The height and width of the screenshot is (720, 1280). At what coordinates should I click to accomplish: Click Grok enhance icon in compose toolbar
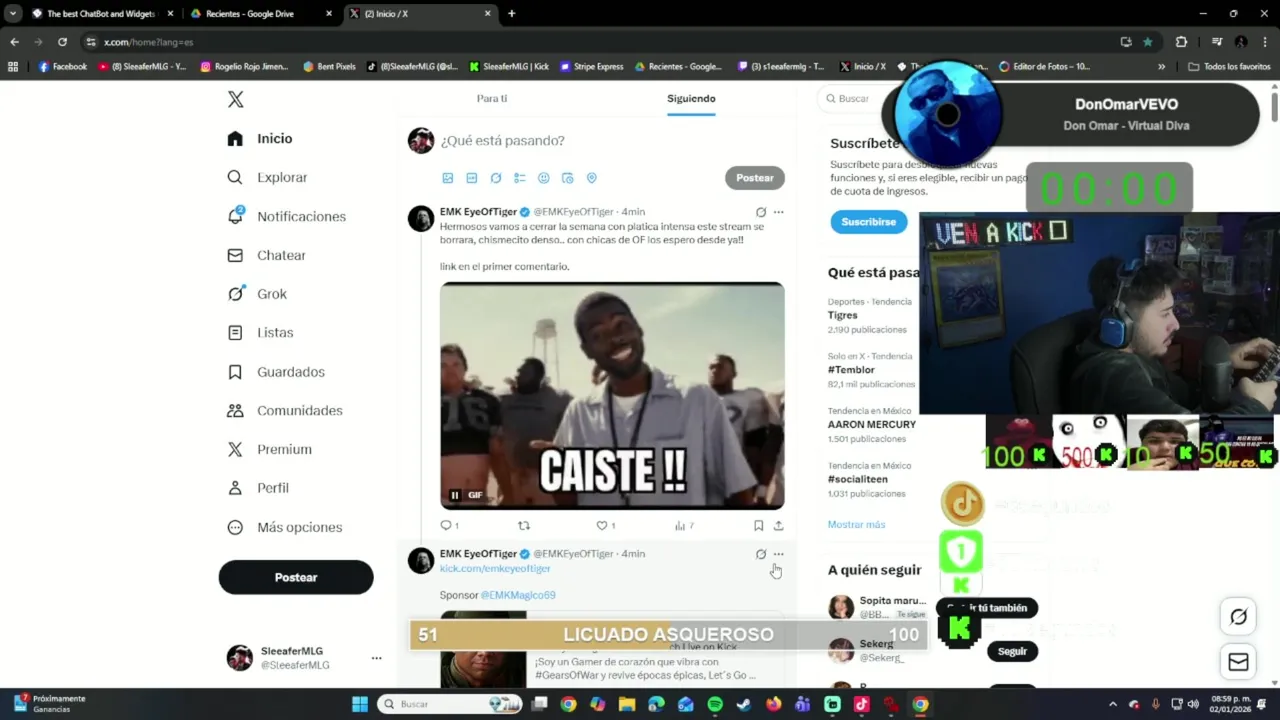[496, 178]
